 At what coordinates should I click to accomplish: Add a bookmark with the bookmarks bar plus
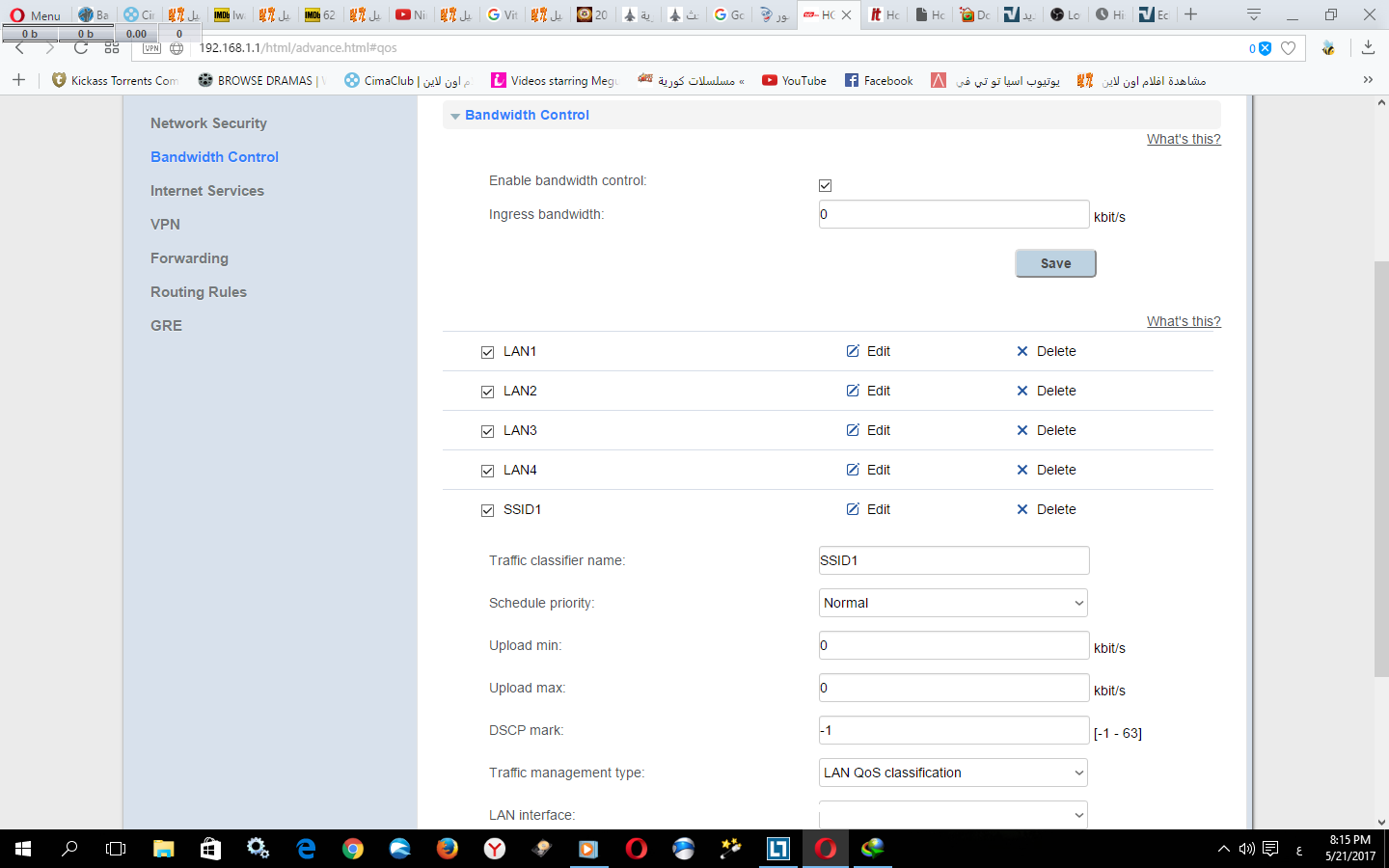pos(18,80)
